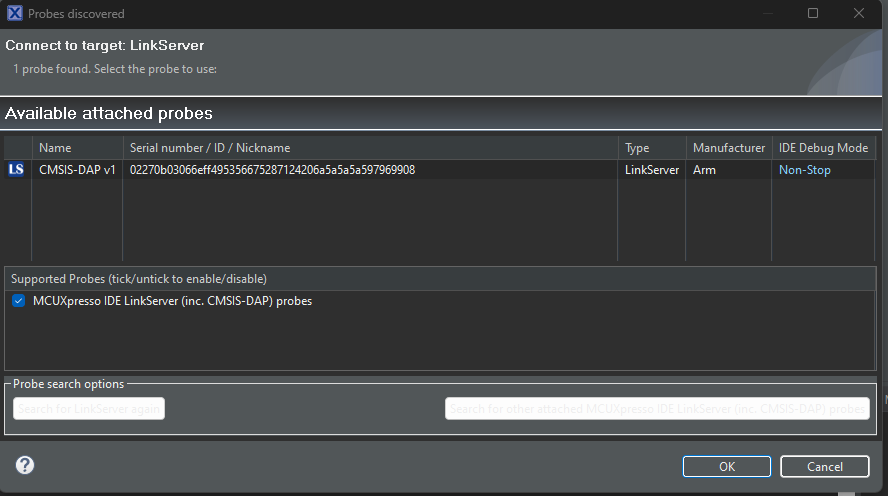Click MCUXpresso IDE LinkServer probes label
This screenshot has height=496, width=888.
click(x=172, y=301)
